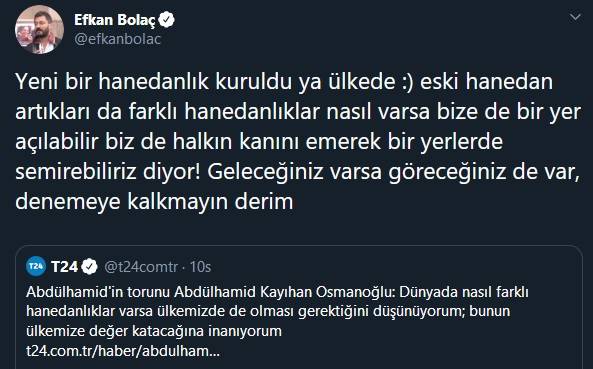Click the last line "denemeye kalkmayın derim"
The height and width of the screenshot is (369, 593).
pos(154,202)
